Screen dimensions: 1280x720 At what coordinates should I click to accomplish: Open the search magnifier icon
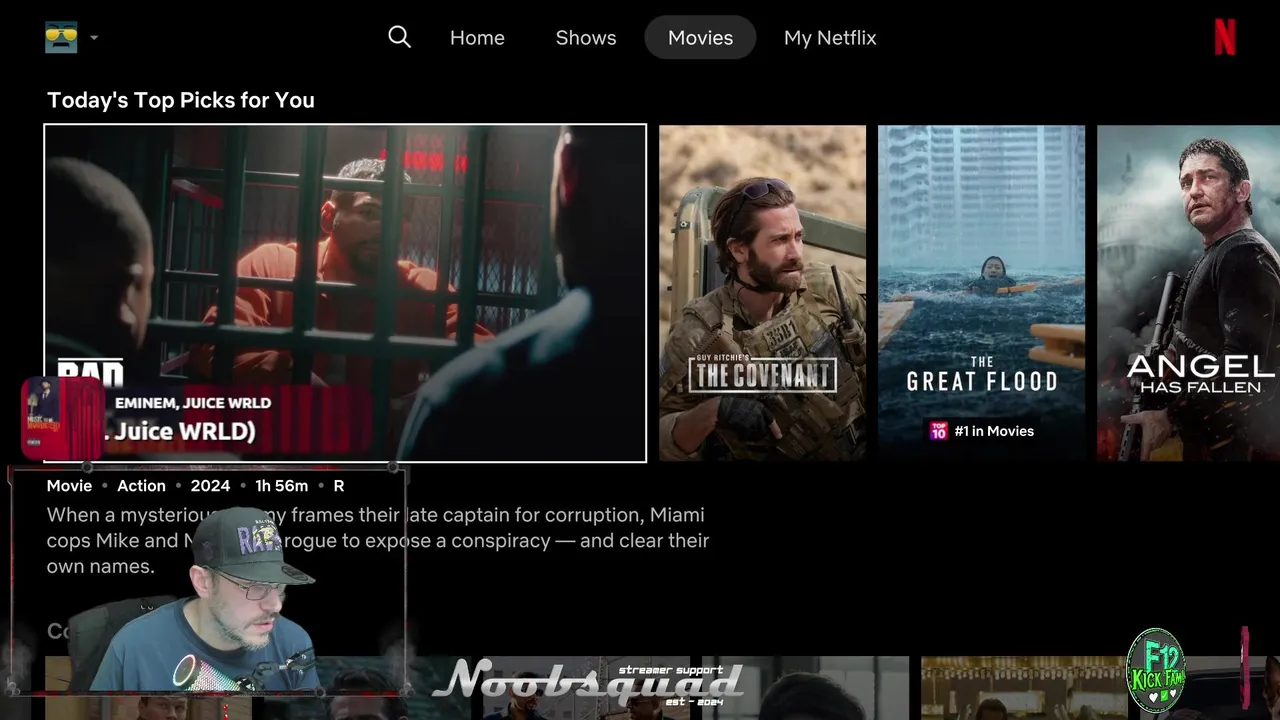pyautogui.click(x=399, y=37)
